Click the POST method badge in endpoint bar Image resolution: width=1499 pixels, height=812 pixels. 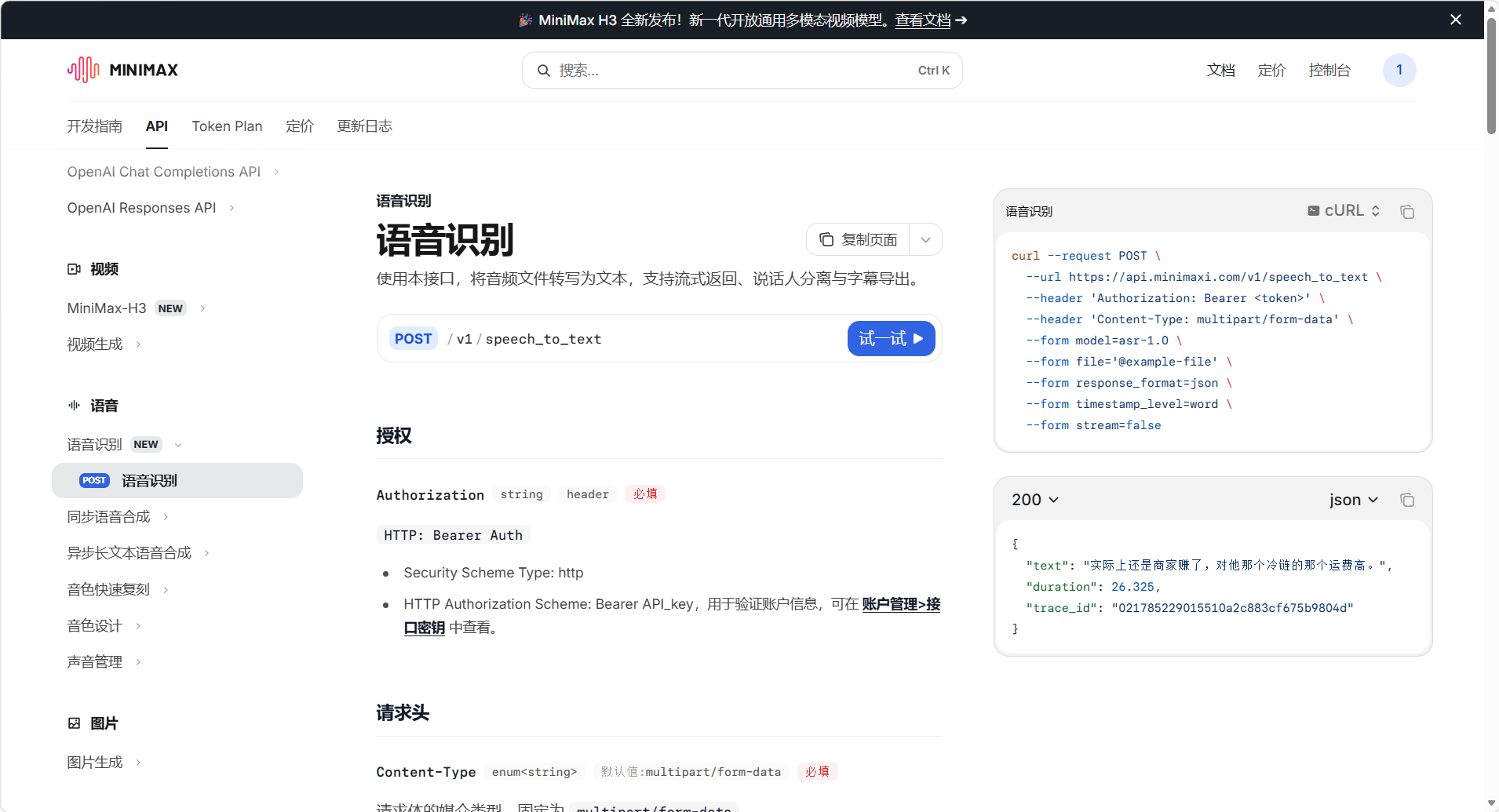(414, 339)
